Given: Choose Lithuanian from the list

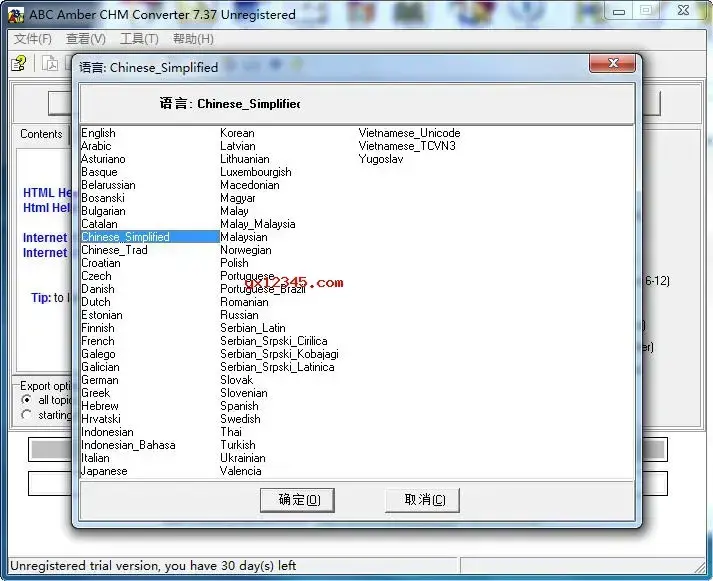Looking at the screenshot, I should coord(245,159).
